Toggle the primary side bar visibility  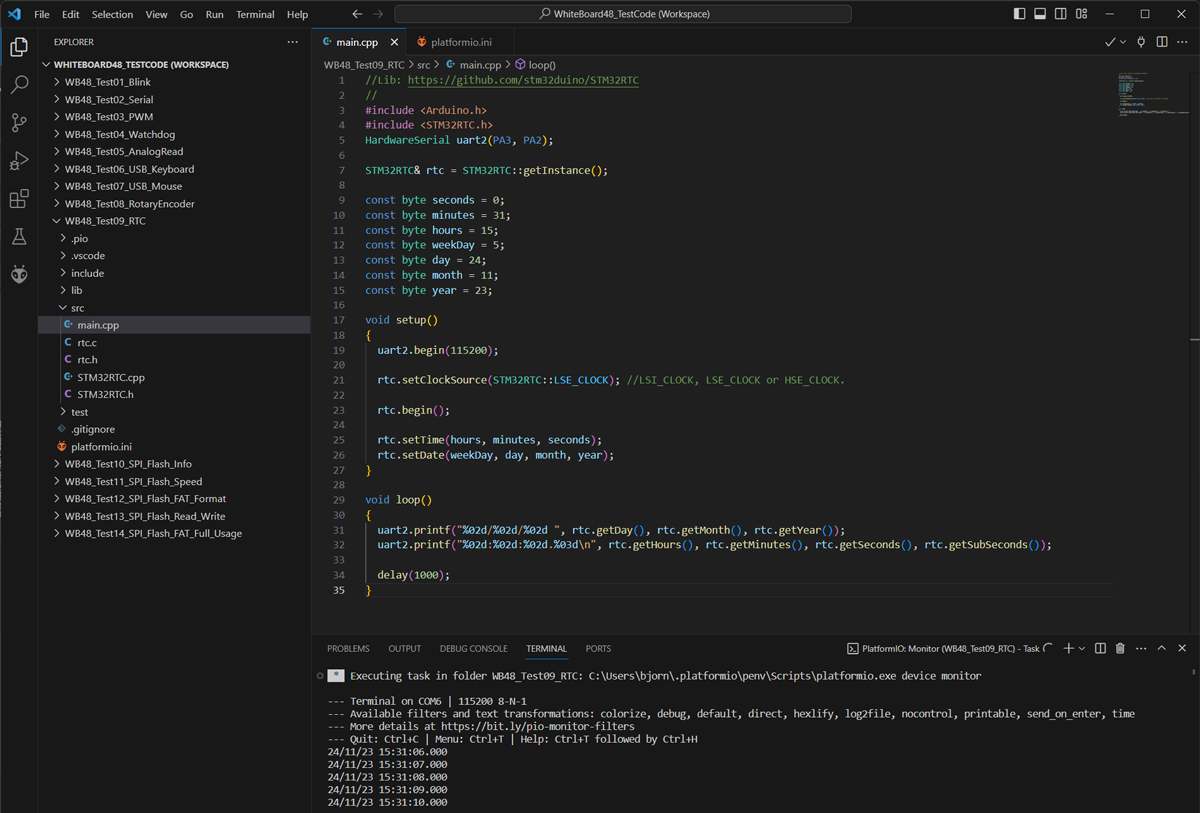[x=1019, y=14]
